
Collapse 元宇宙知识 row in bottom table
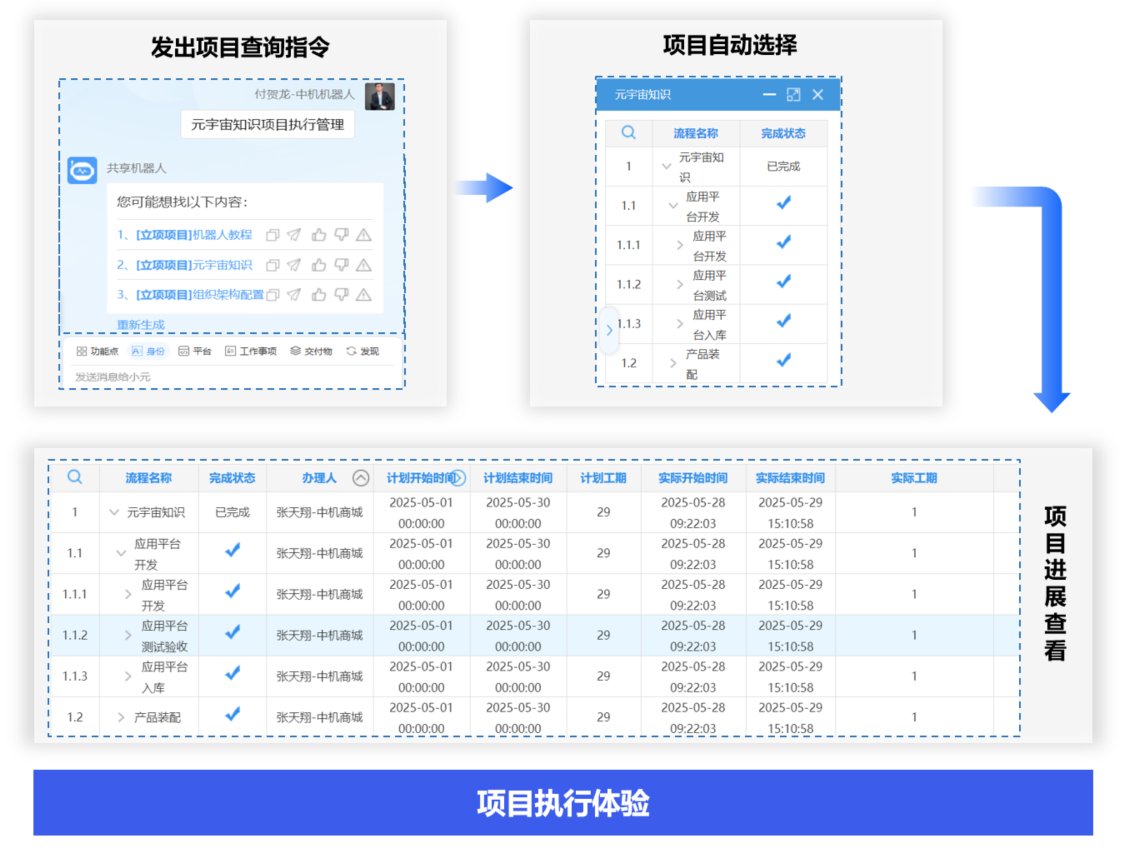[x=114, y=513]
